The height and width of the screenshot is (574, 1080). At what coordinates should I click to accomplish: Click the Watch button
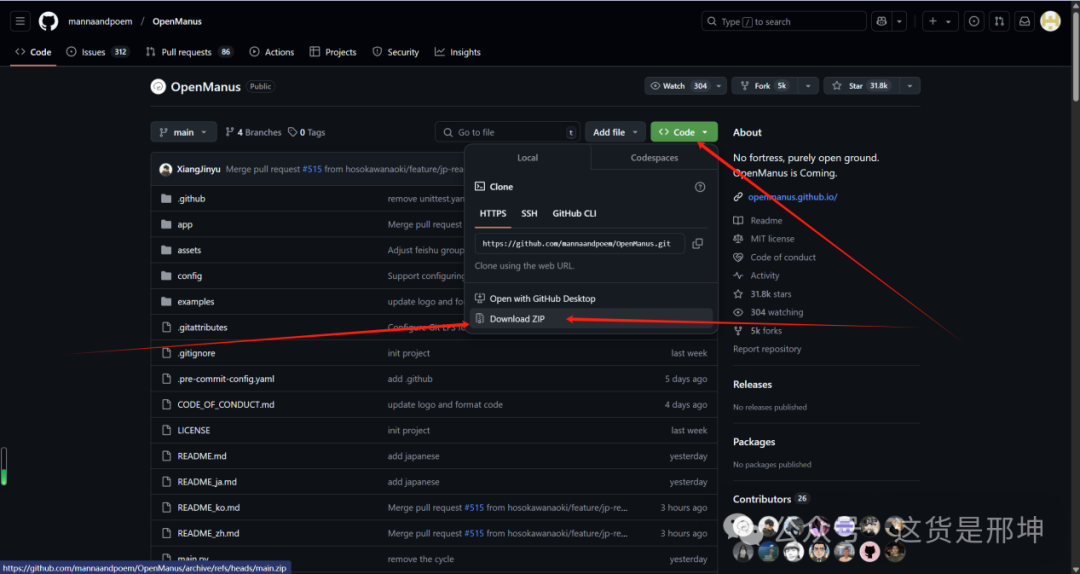pos(678,86)
